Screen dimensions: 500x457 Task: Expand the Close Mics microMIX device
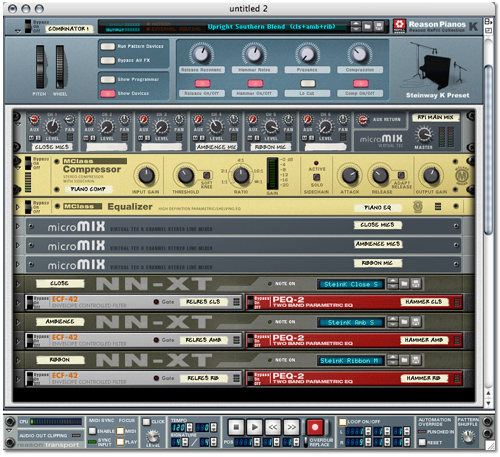(18, 226)
